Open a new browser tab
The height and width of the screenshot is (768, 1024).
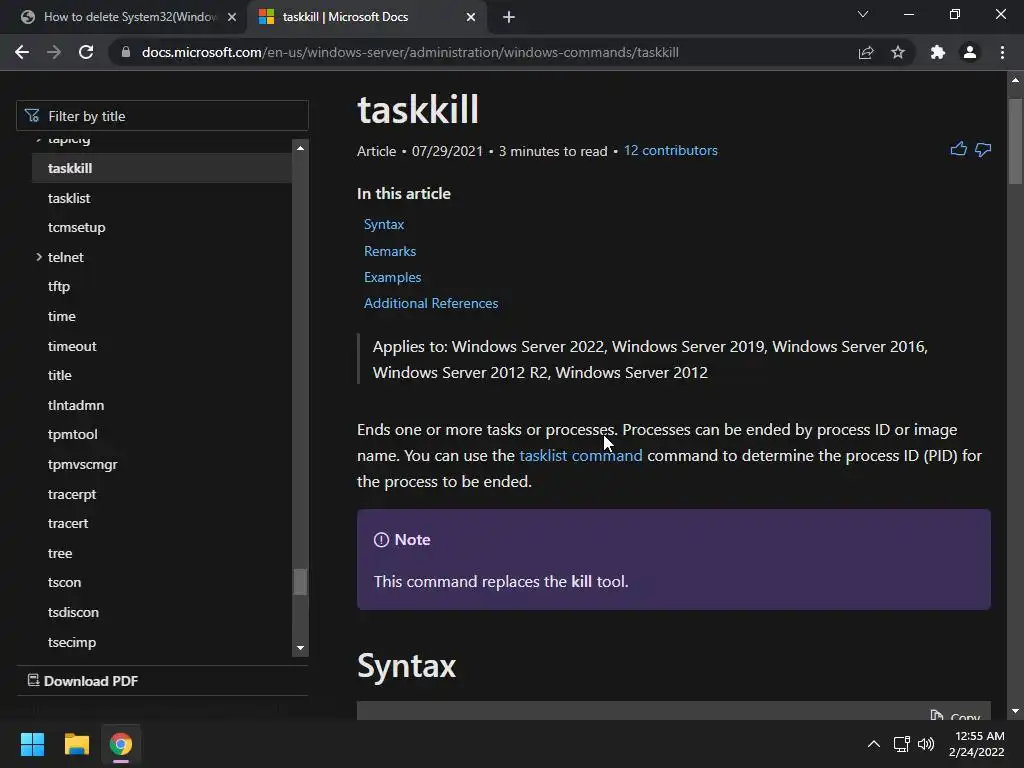[509, 17]
